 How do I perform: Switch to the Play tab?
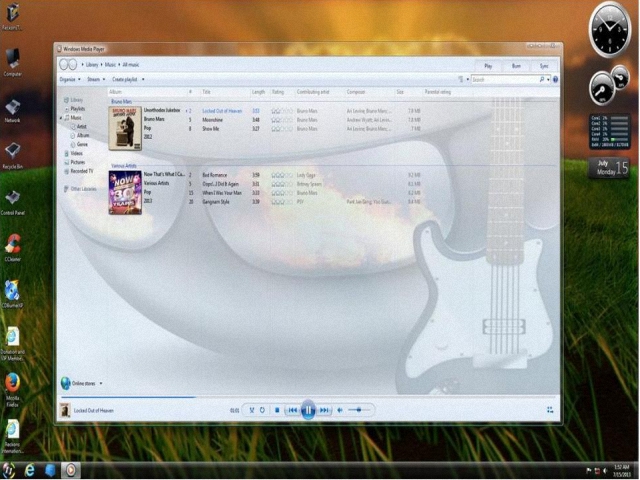(x=488, y=66)
